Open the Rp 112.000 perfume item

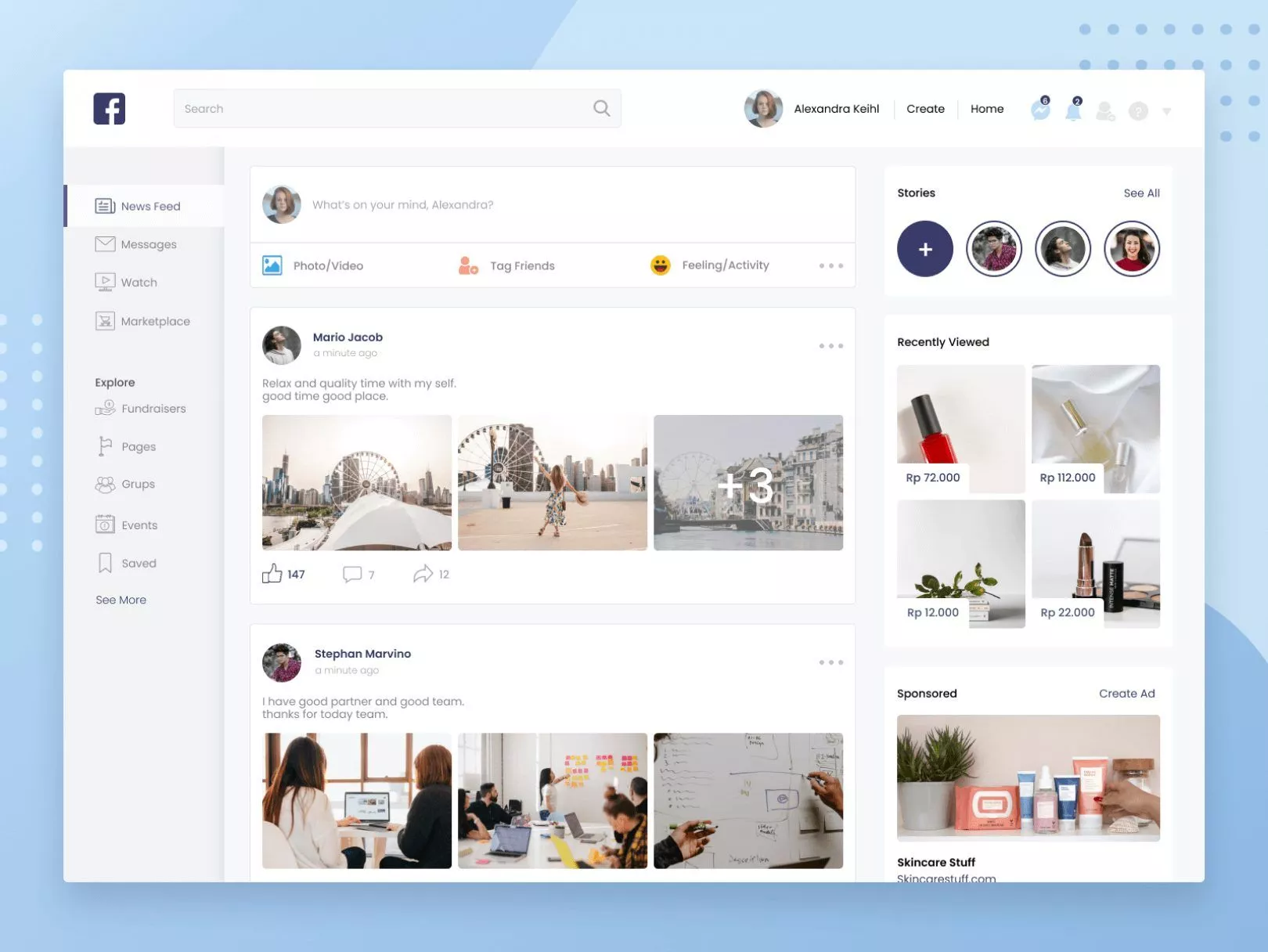(1096, 429)
